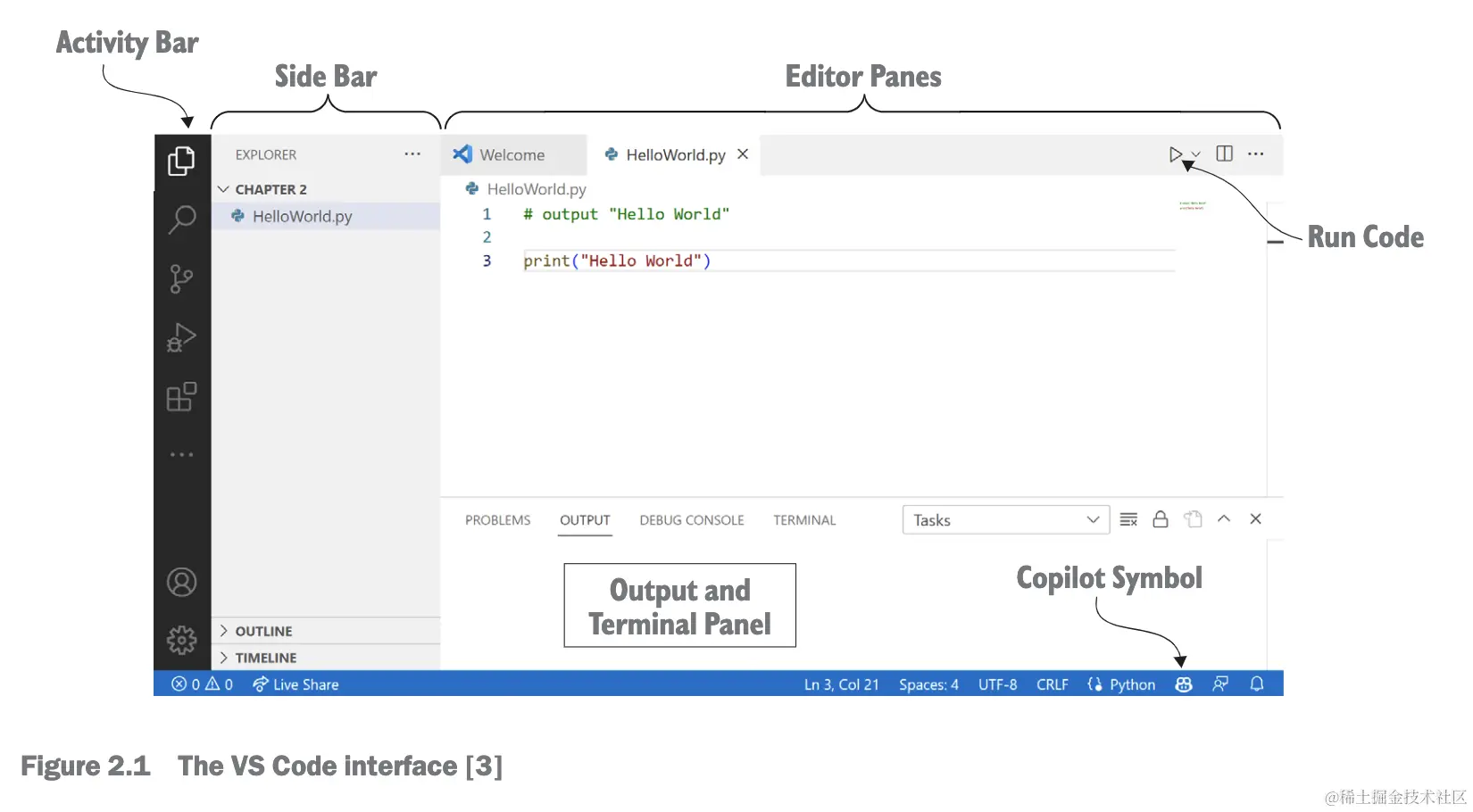Run the Python file with play icon
This screenshot has height=812, width=1473.
(x=1176, y=154)
